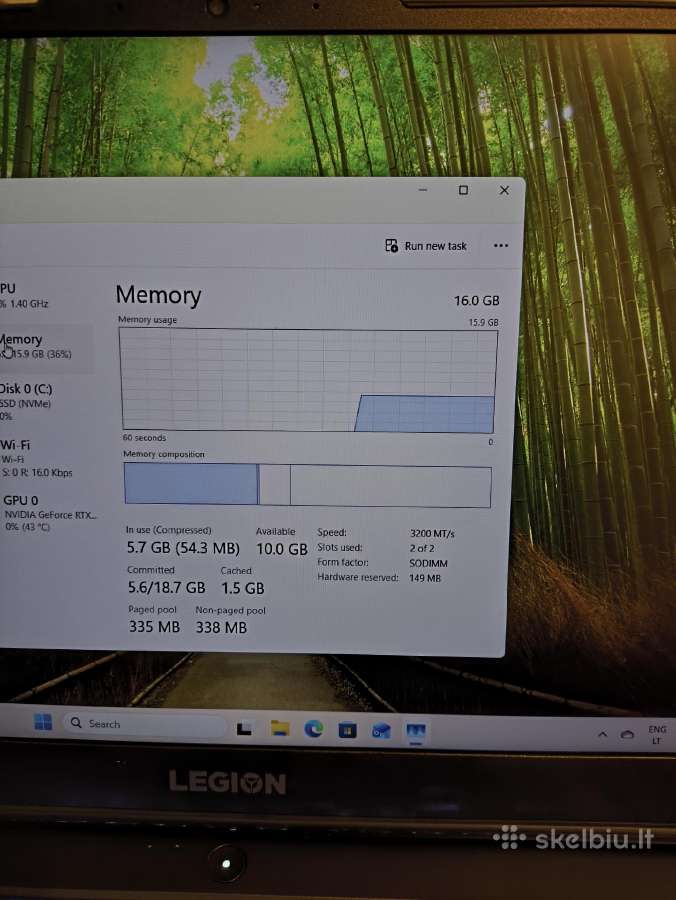Click the 16.0 GB total memory label
Image resolution: width=676 pixels, height=900 pixels.
476,301
